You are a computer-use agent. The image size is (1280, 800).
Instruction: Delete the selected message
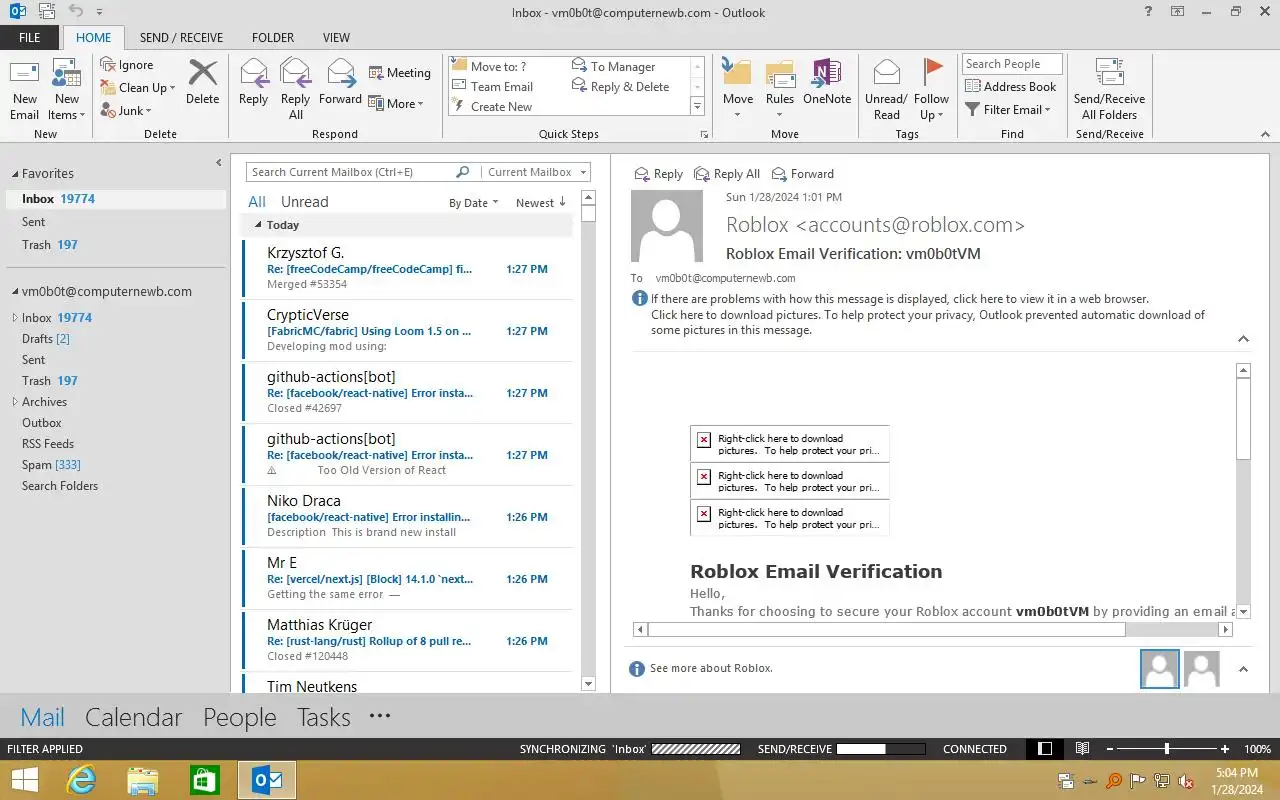click(203, 82)
